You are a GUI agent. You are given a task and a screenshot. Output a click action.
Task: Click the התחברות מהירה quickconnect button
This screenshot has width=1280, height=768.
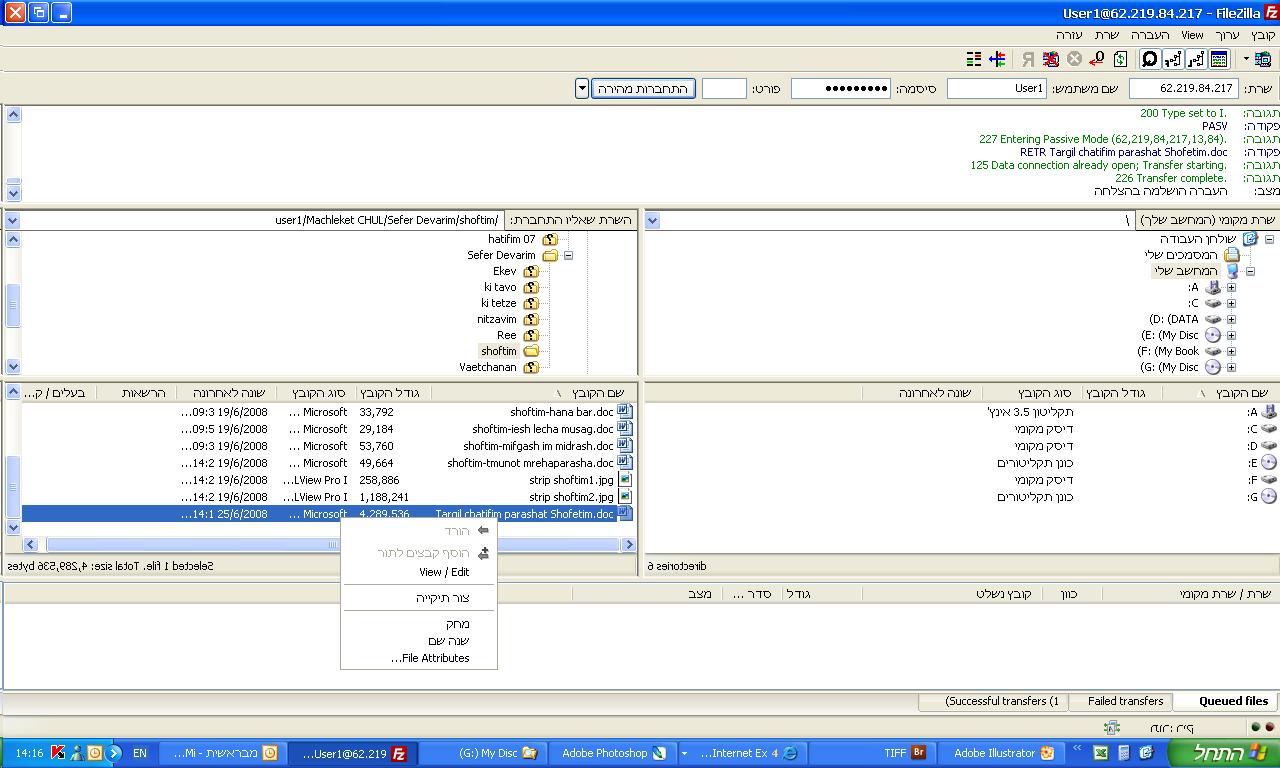point(645,89)
